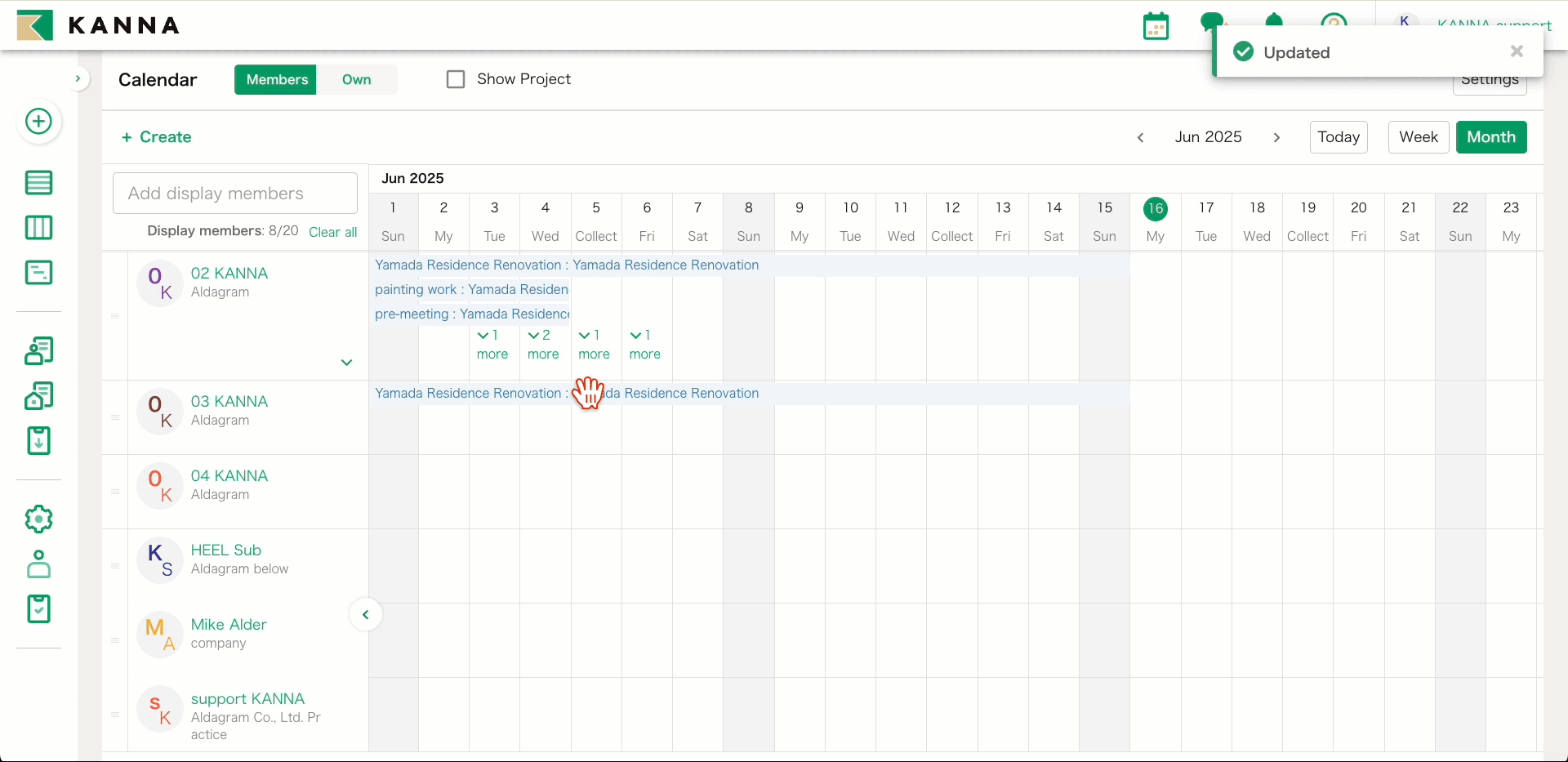
Task: Expand the left sidebar navigation arrow
Action: [x=78, y=79]
